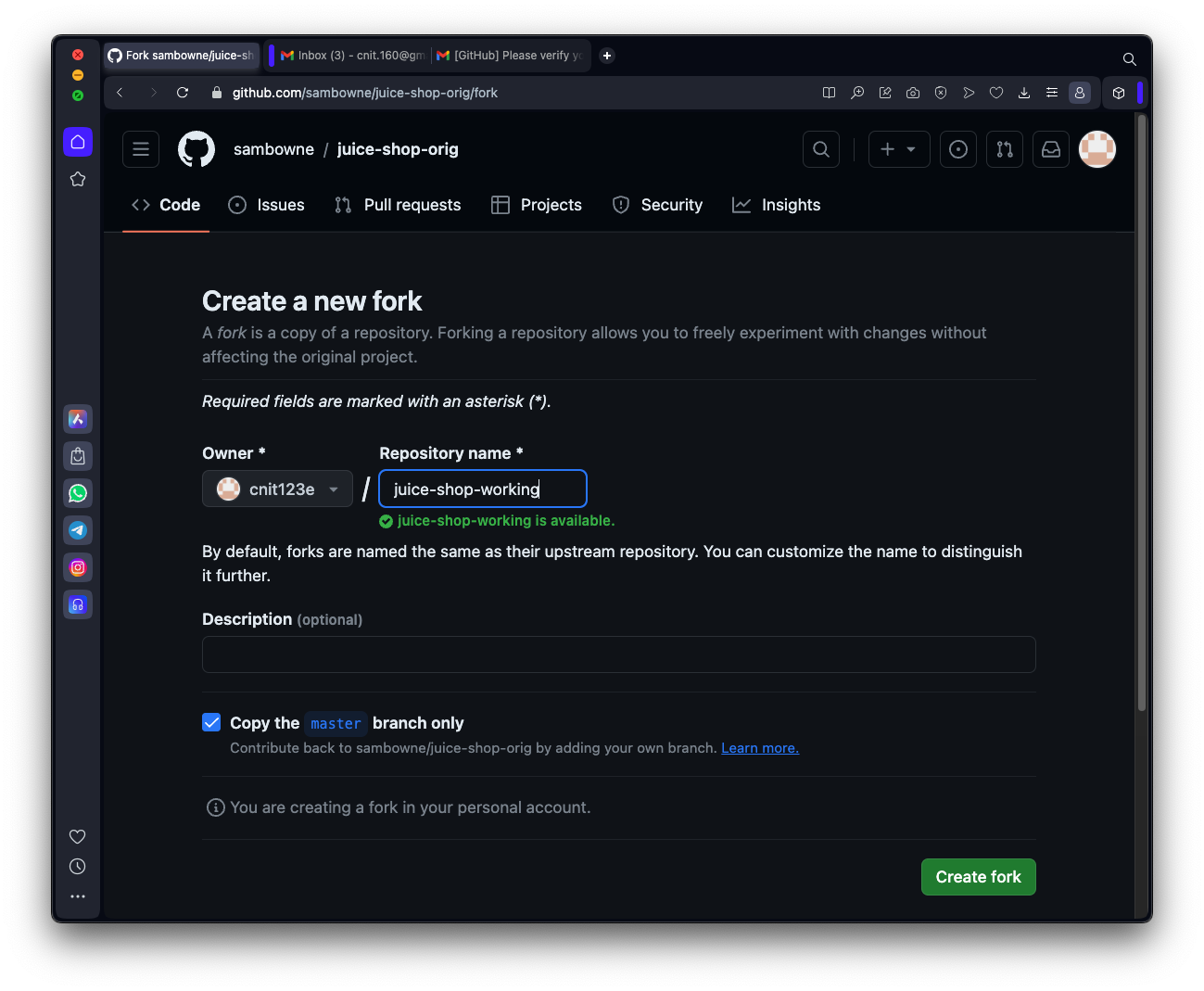Open the sidebar star bookmarks icon

pyautogui.click(x=78, y=179)
